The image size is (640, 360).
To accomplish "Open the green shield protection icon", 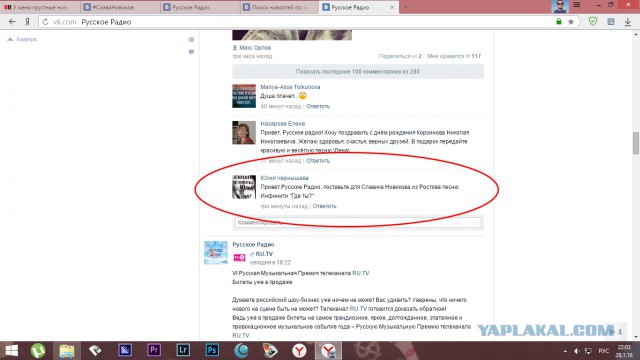I will pyautogui.click(x=593, y=22).
